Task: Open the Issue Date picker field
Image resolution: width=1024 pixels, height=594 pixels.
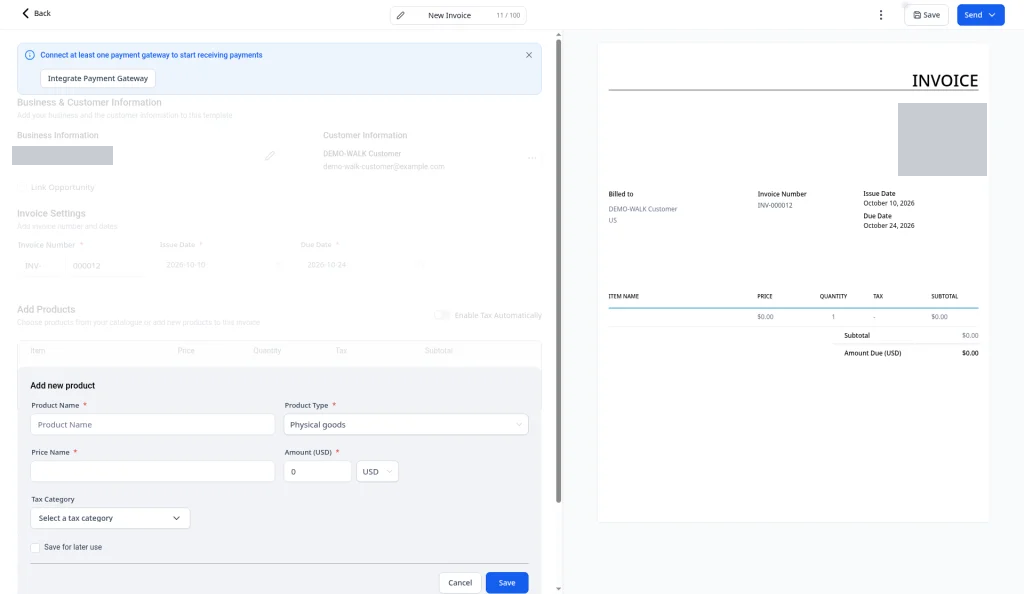Action: click(222, 265)
